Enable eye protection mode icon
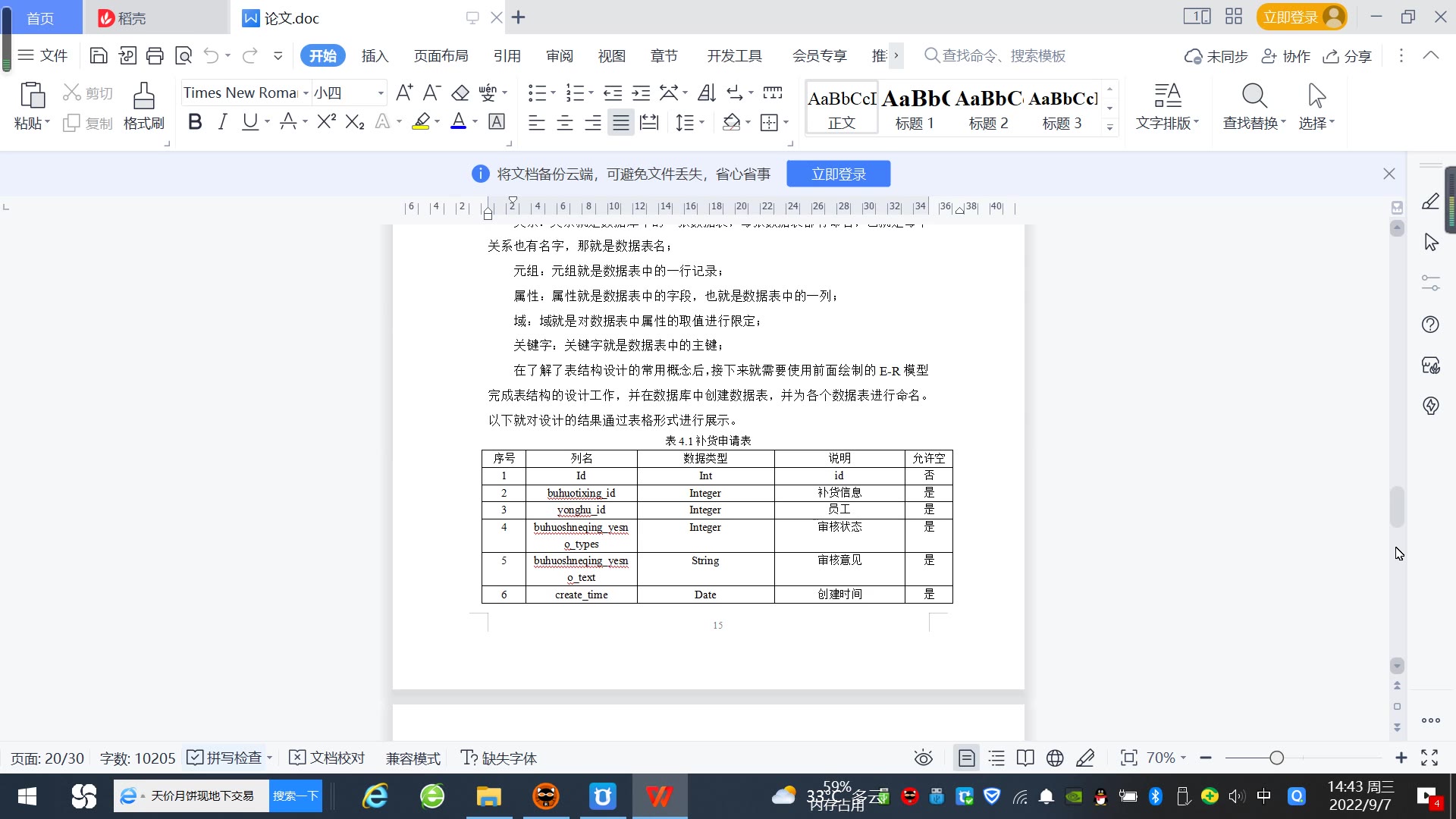The width and height of the screenshot is (1456, 819). (923, 758)
